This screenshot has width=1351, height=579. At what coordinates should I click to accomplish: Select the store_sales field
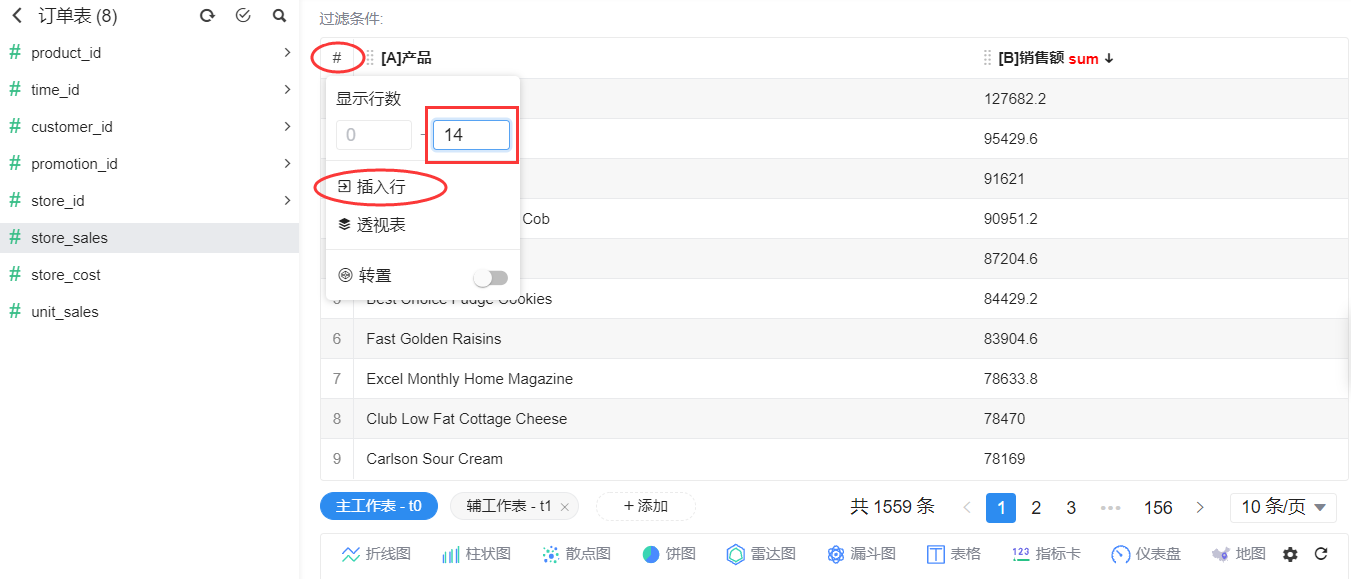pyautogui.click(x=150, y=237)
